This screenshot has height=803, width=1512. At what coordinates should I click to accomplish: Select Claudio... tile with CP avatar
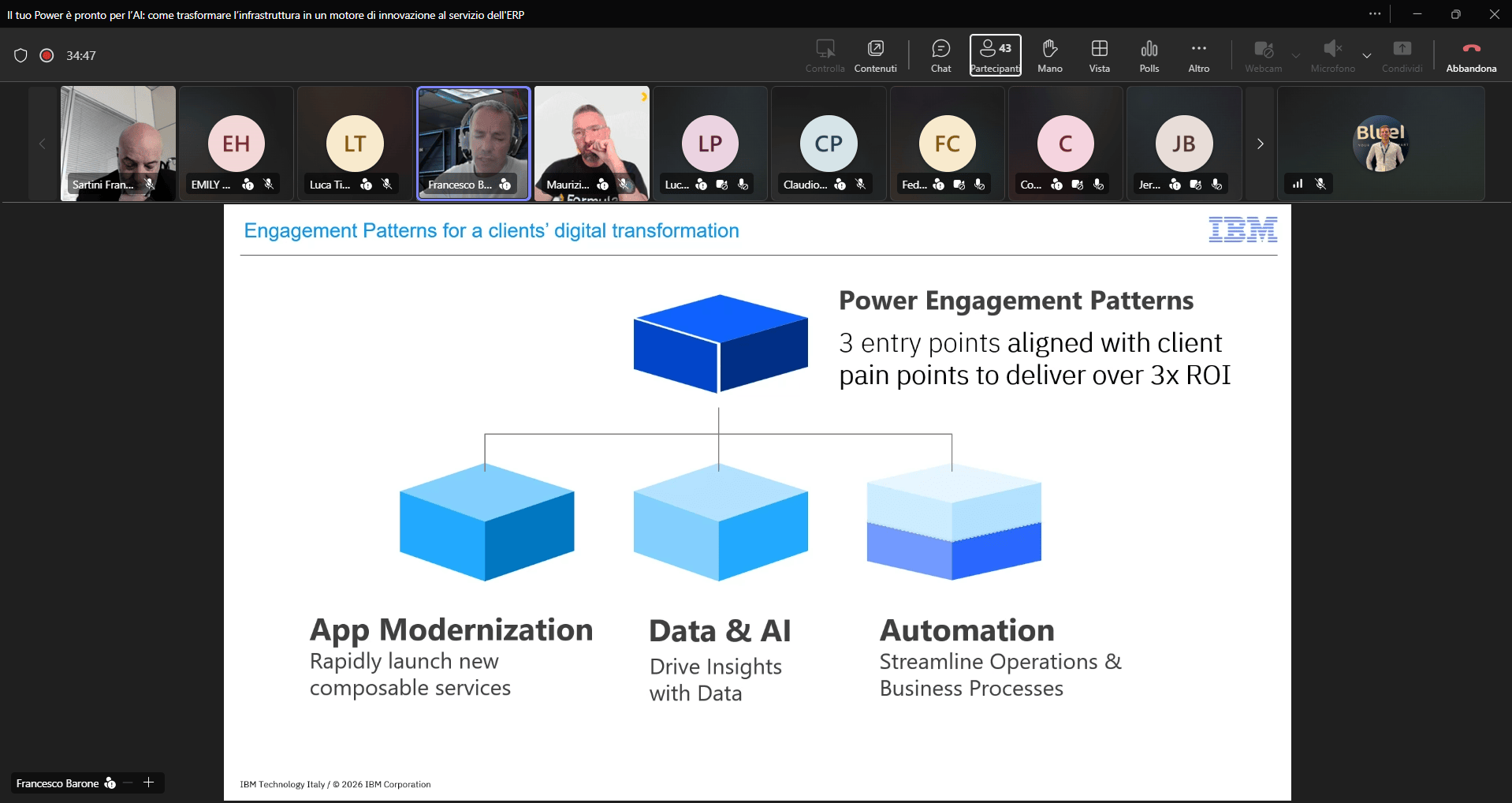[829, 144]
